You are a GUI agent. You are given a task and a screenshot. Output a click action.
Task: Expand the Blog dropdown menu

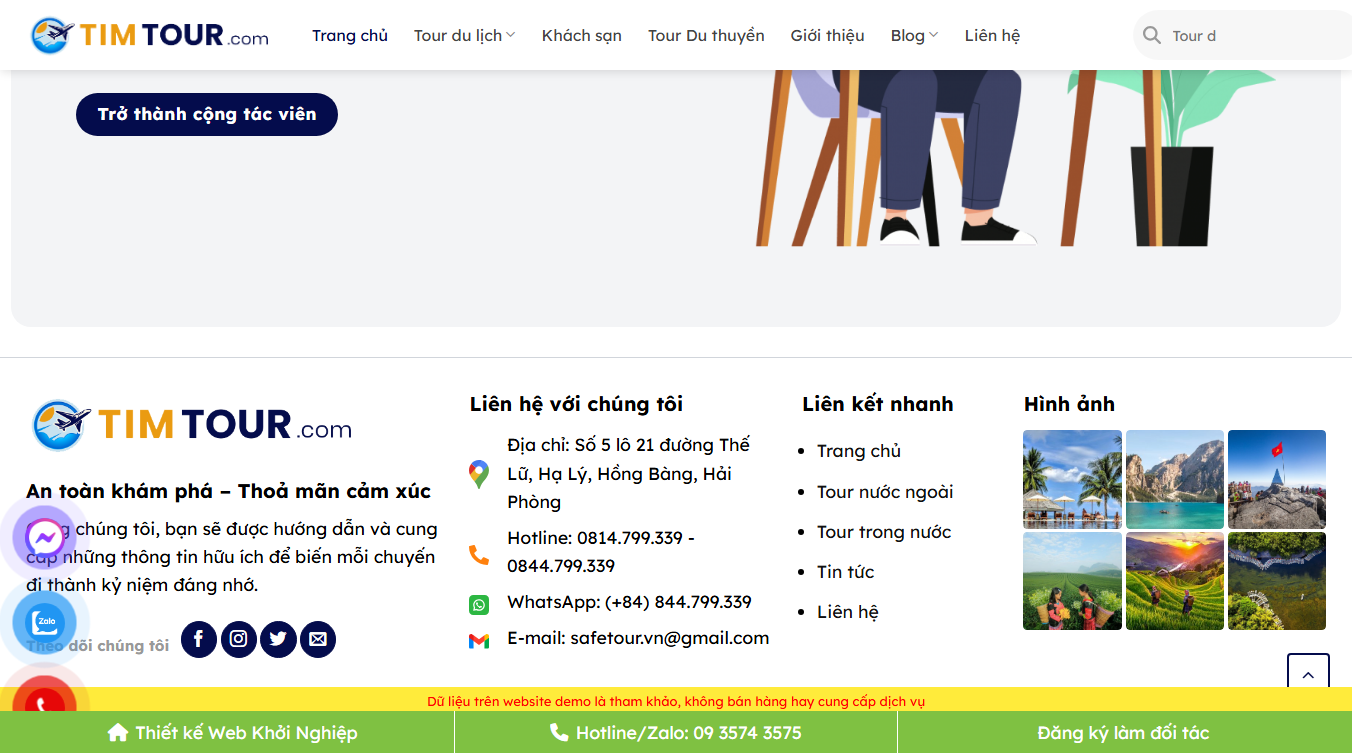click(x=912, y=34)
